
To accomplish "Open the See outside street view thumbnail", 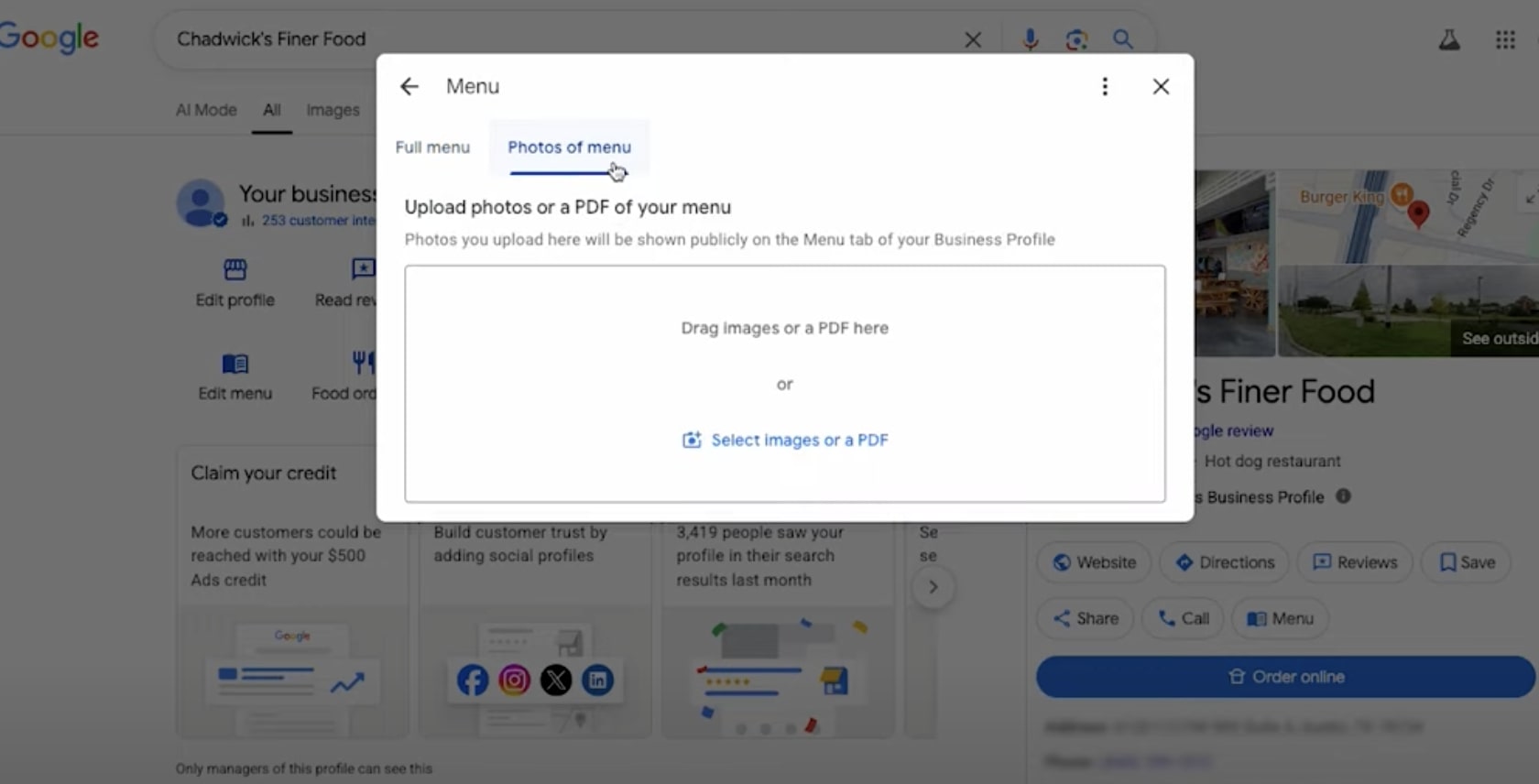I will 1408,311.
